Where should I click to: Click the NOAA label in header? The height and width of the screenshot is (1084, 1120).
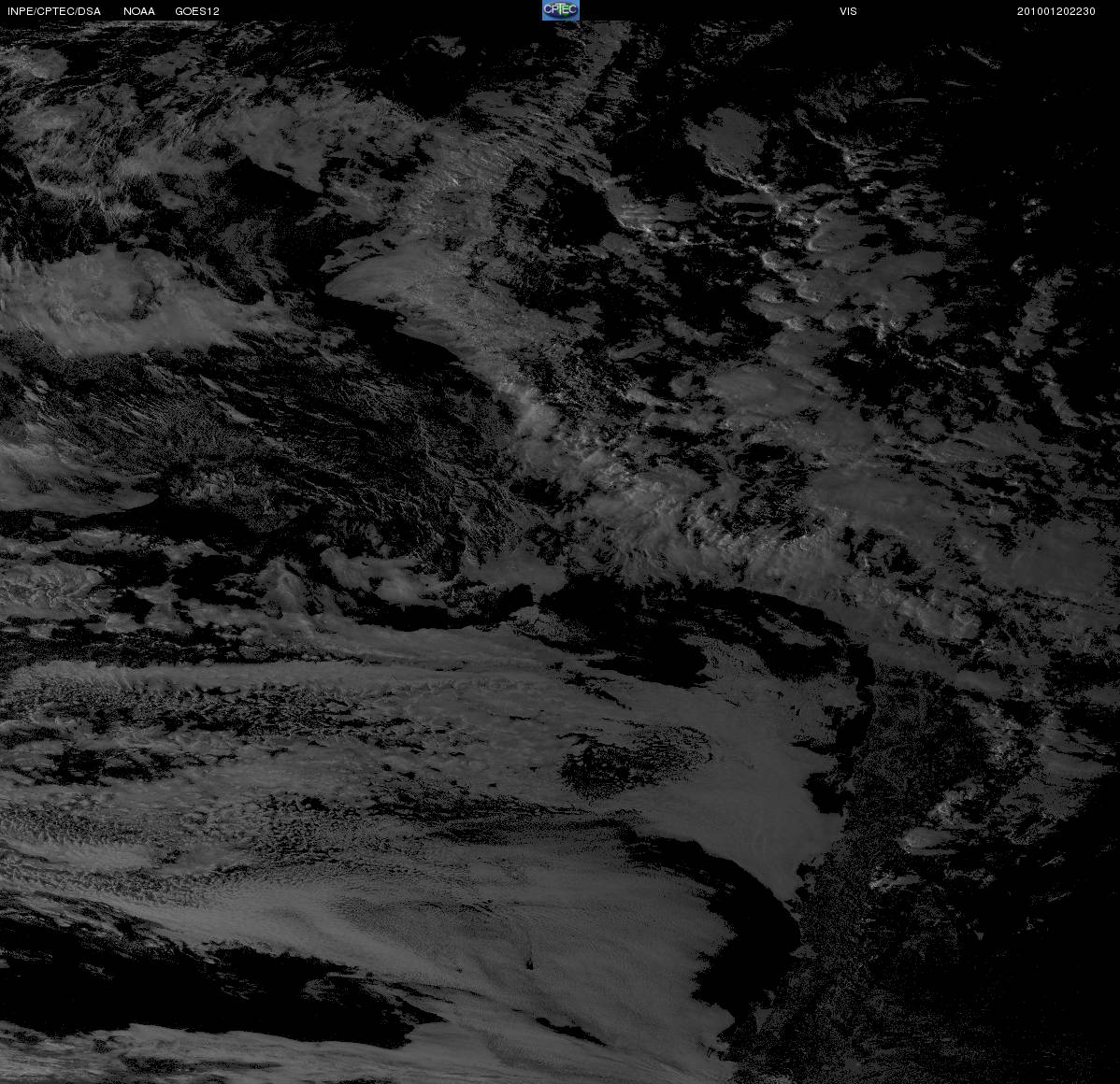(139, 11)
